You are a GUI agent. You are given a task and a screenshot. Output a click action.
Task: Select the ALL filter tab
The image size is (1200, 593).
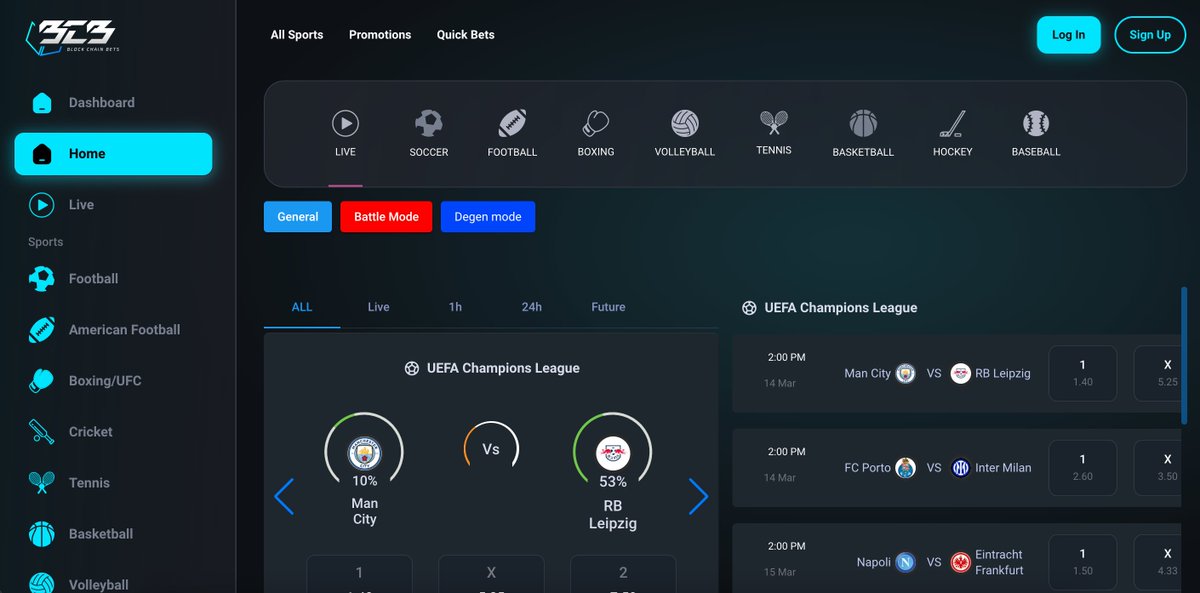pos(302,307)
